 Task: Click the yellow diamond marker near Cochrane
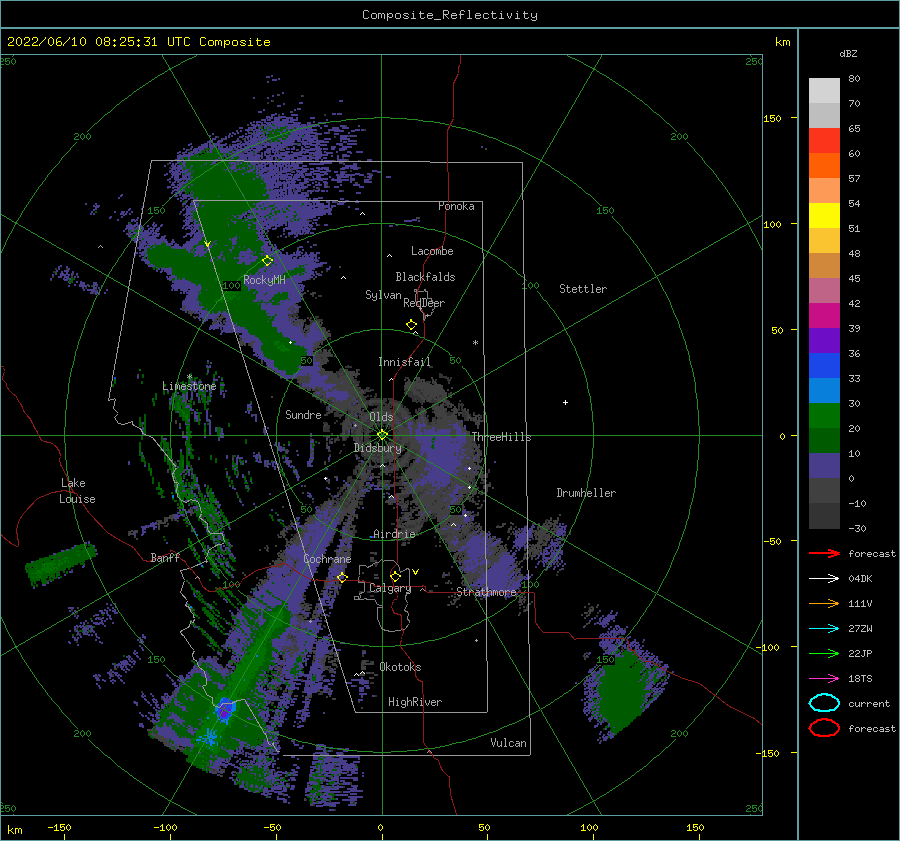coord(342,577)
